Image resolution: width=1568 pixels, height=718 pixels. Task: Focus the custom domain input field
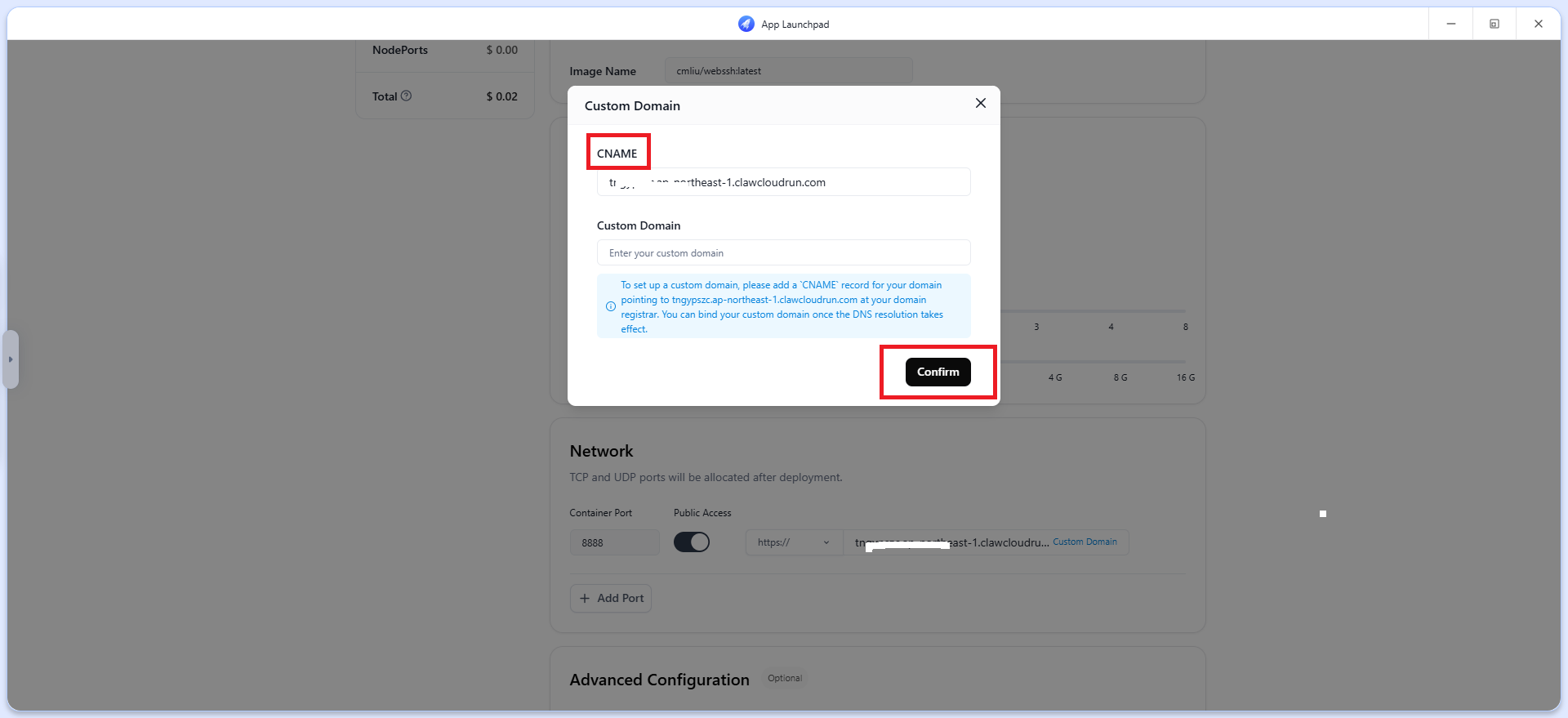click(x=783, y=252)
